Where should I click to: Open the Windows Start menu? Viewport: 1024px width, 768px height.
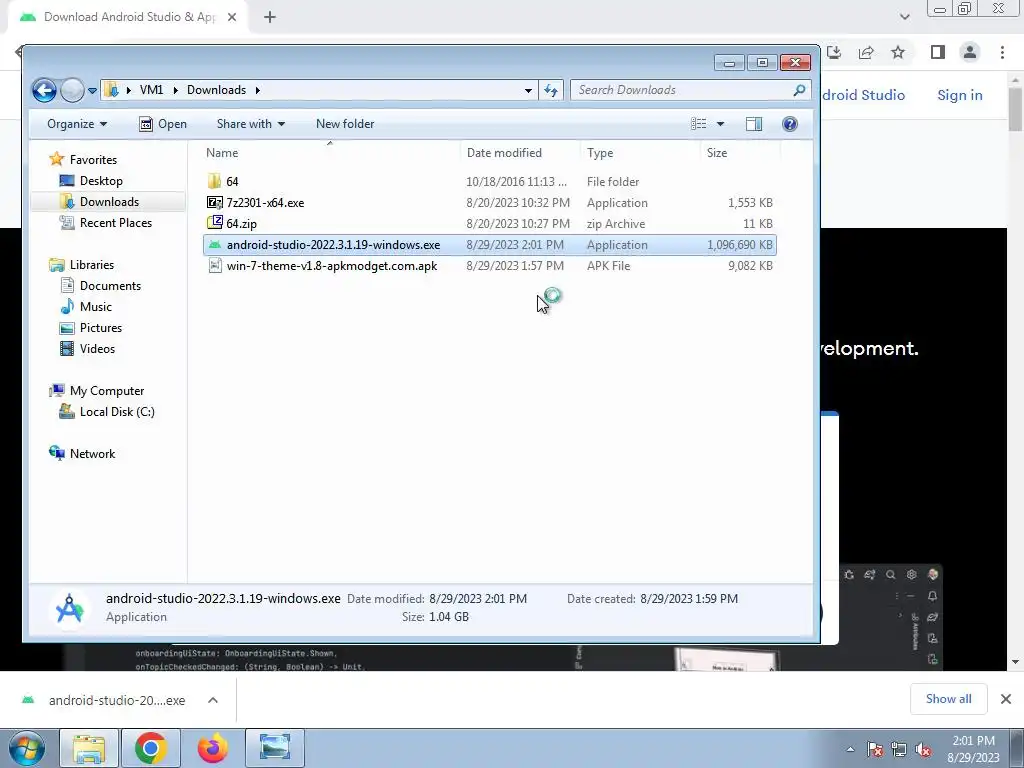pyautogui.click(x=26, y=748)
